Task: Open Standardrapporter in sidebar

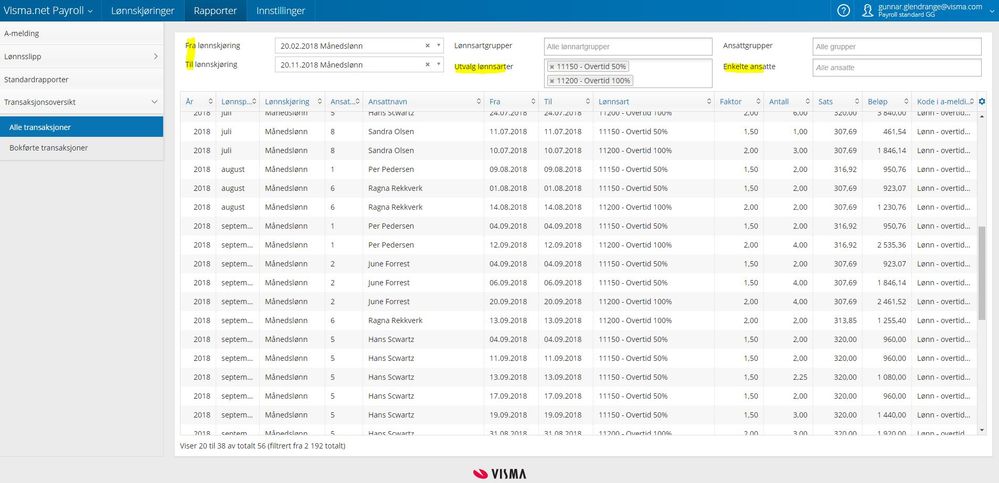Action: pos(81,80)
